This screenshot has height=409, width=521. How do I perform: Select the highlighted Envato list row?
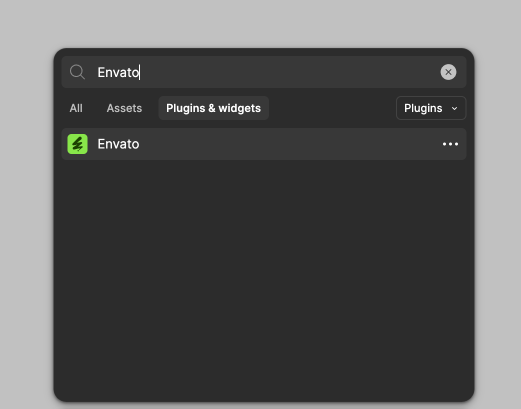(x=264, y=144)
